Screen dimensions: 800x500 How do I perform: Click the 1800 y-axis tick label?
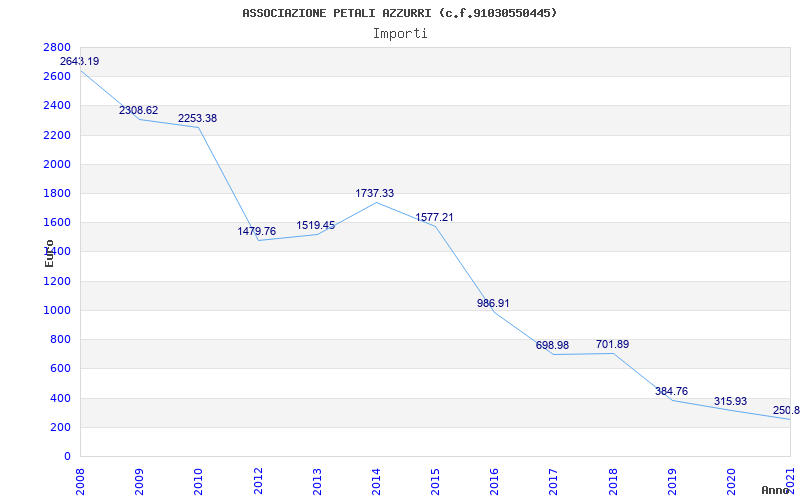point(57,193)
